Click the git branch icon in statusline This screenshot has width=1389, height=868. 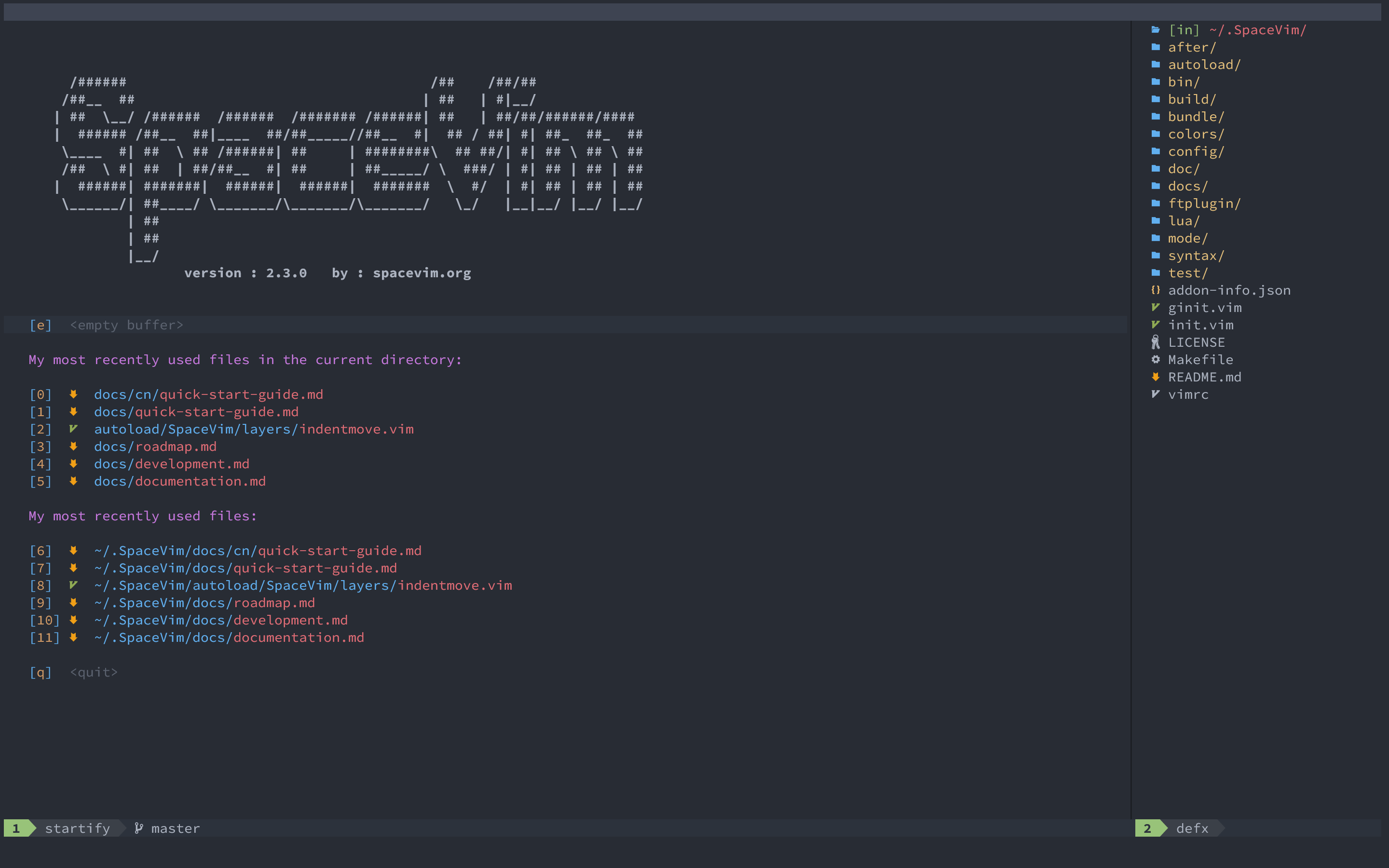[x=138, y=828]
